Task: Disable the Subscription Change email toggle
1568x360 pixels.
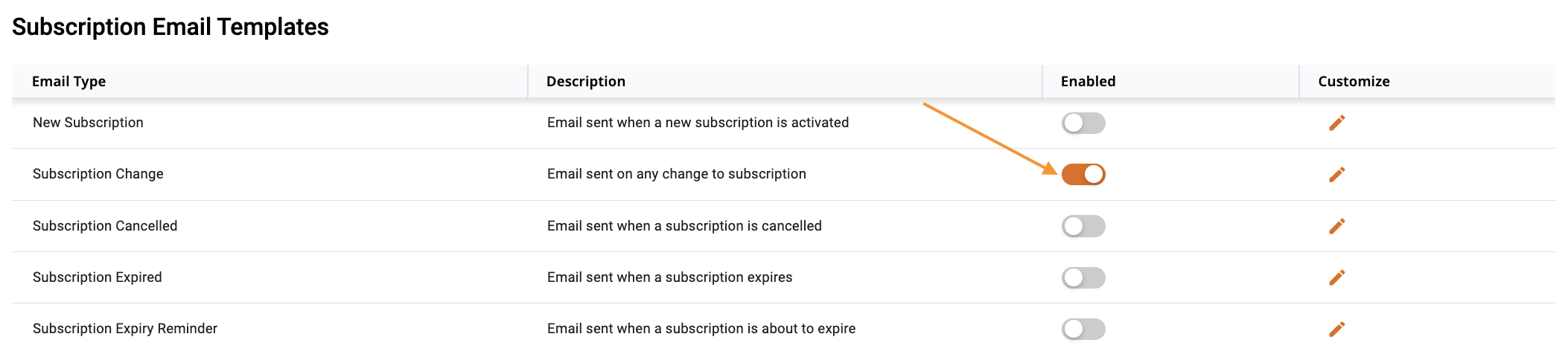Action: pos(1083,174)
